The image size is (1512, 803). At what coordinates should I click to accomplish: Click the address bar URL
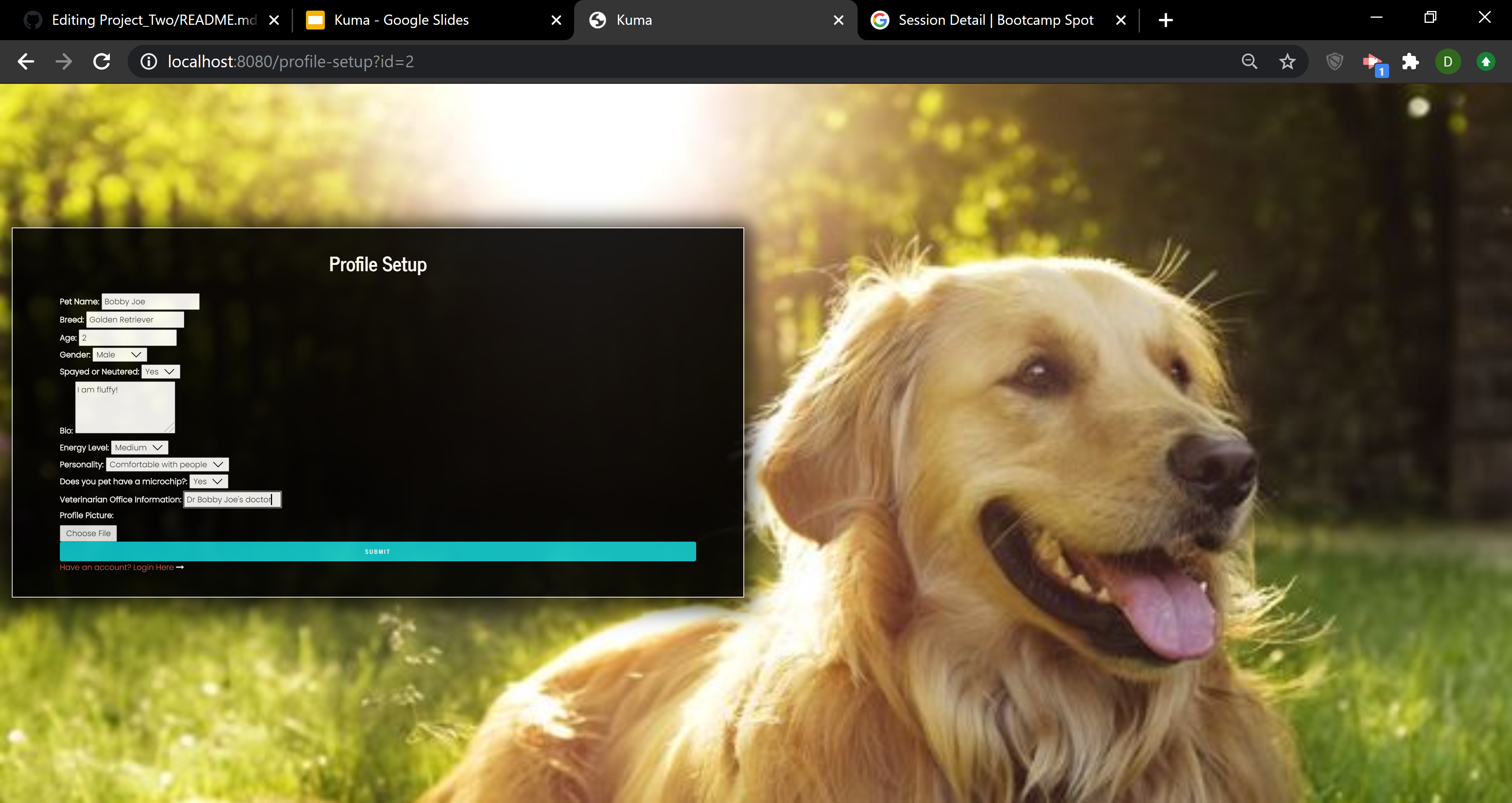(x=291, y=62)
